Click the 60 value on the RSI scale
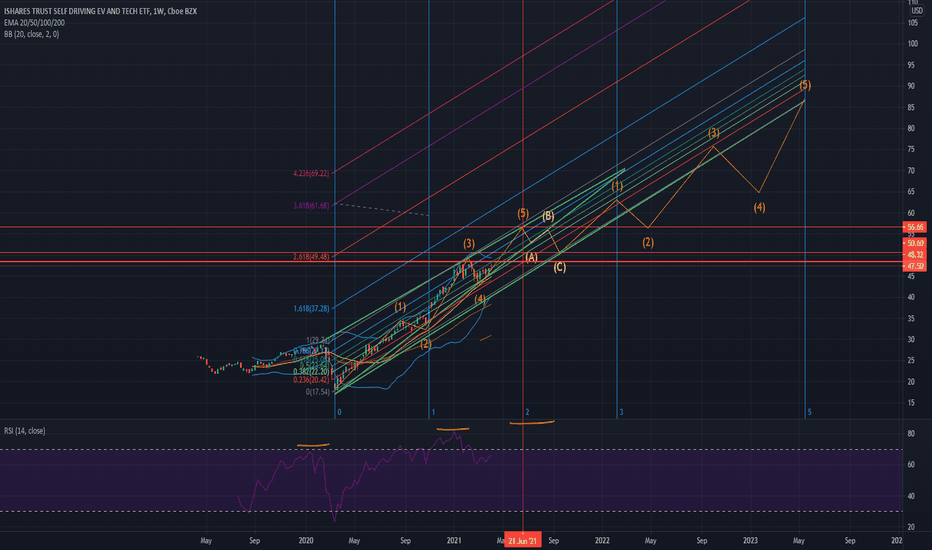The height and width of the screenshot is (550, 932). pos(911,465)
